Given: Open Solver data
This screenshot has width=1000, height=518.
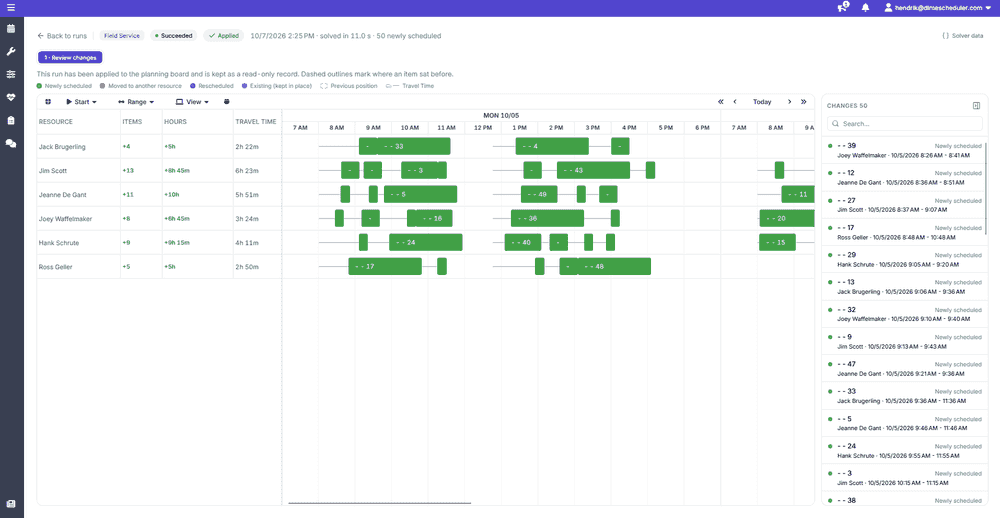Looking at the screenshot, I should 962,36.
